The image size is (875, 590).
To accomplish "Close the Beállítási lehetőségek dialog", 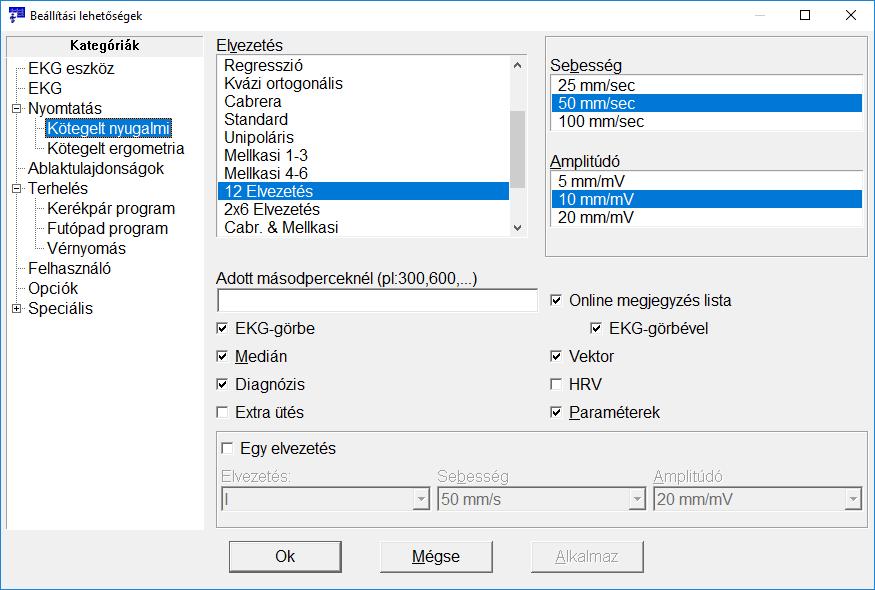I will [x=850, y=15].
